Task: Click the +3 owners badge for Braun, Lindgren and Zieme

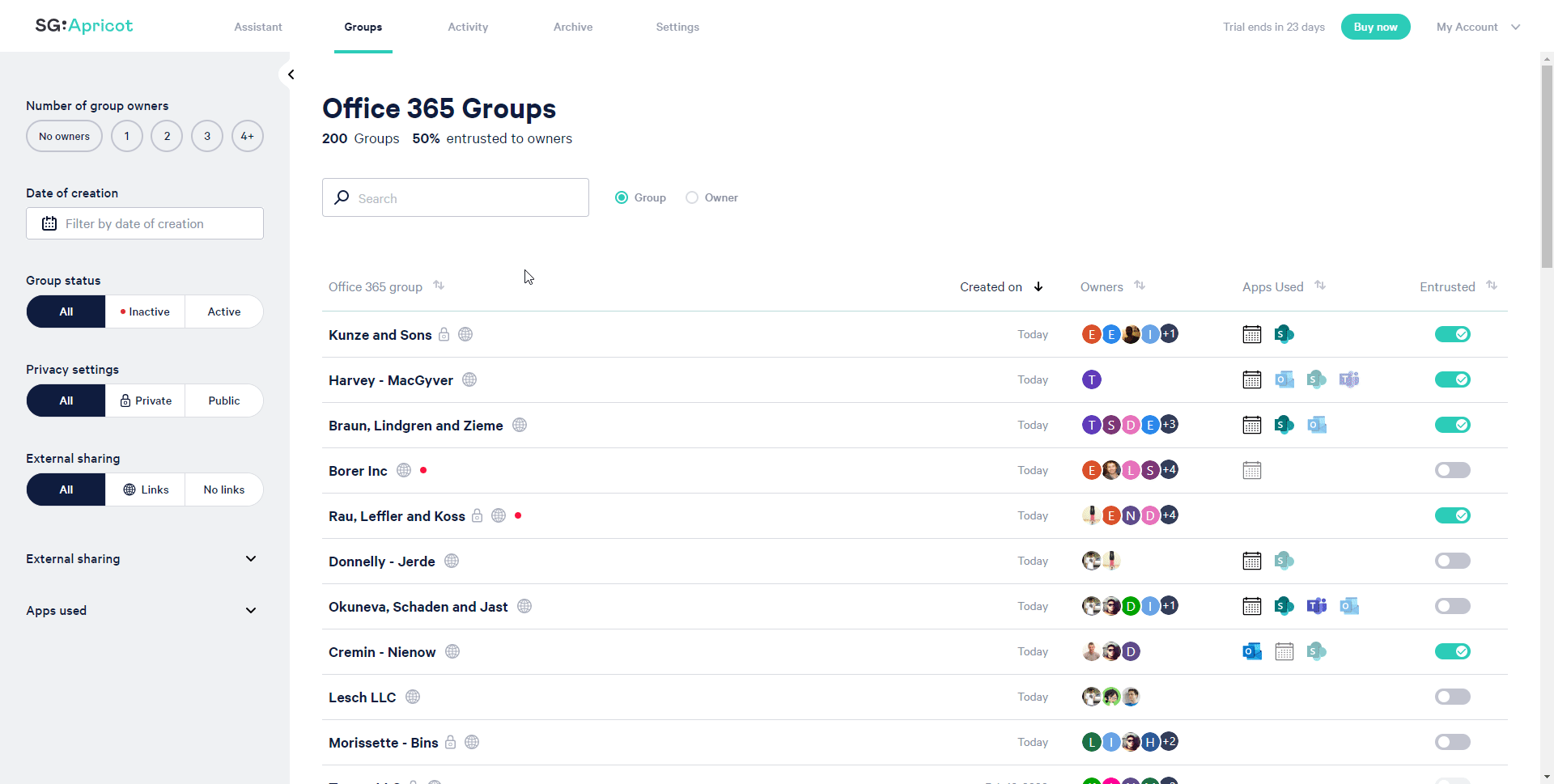Action: (x=1169, y=425)
